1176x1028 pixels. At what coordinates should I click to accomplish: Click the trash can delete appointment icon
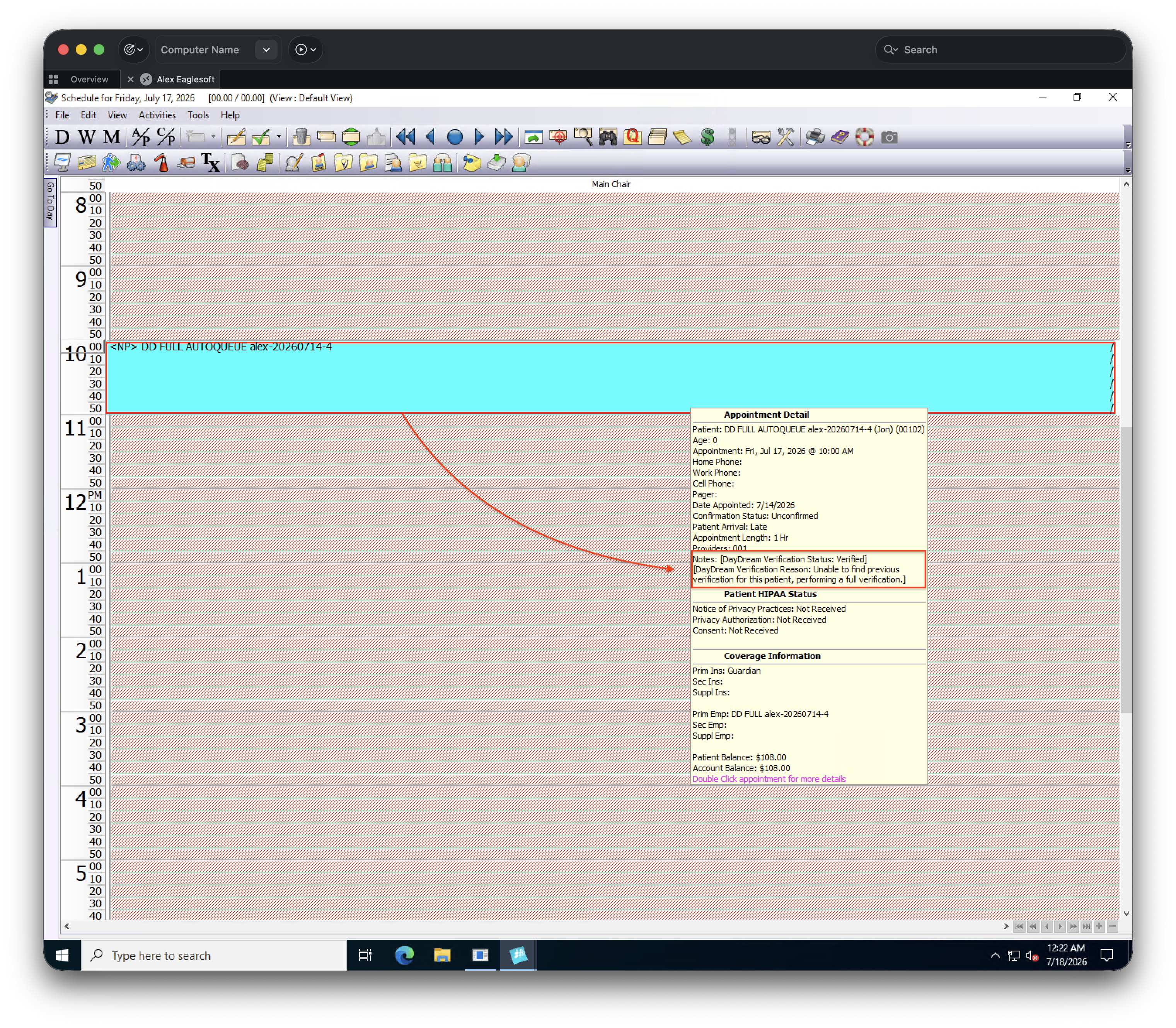pyautogui.click(x=301, y=137)
